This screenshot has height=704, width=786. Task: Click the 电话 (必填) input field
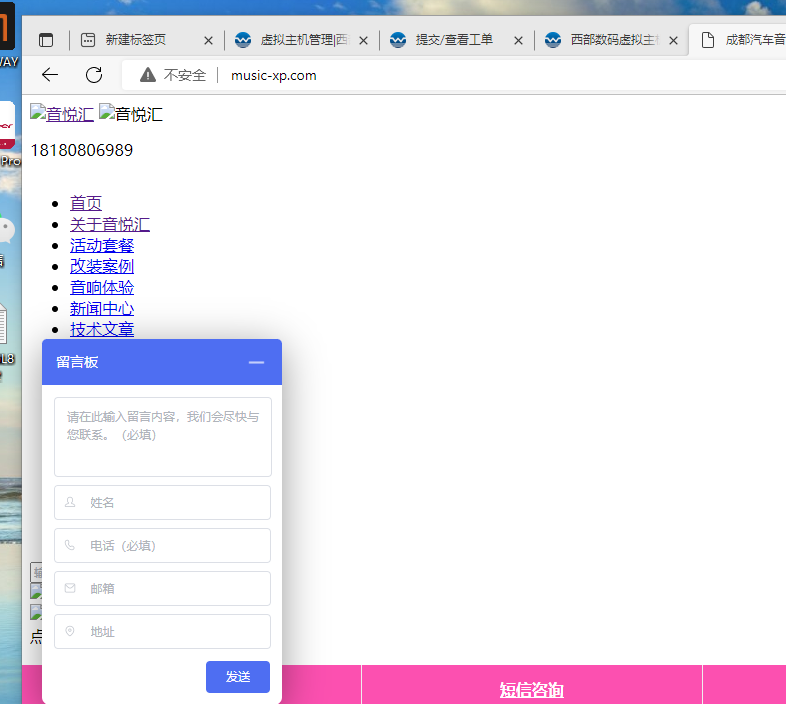point(162,545)
